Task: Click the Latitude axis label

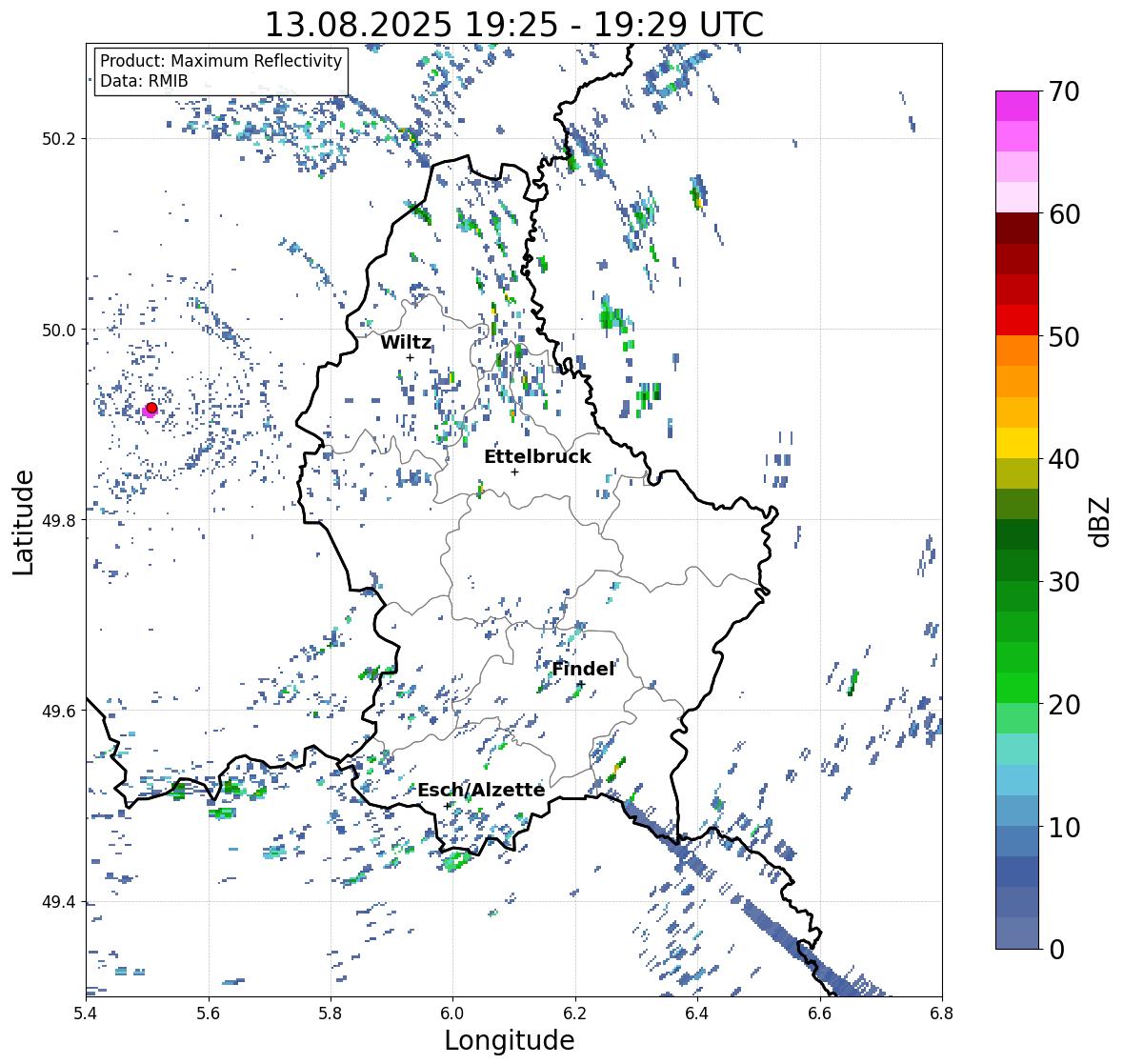Action: pos(23,522)
